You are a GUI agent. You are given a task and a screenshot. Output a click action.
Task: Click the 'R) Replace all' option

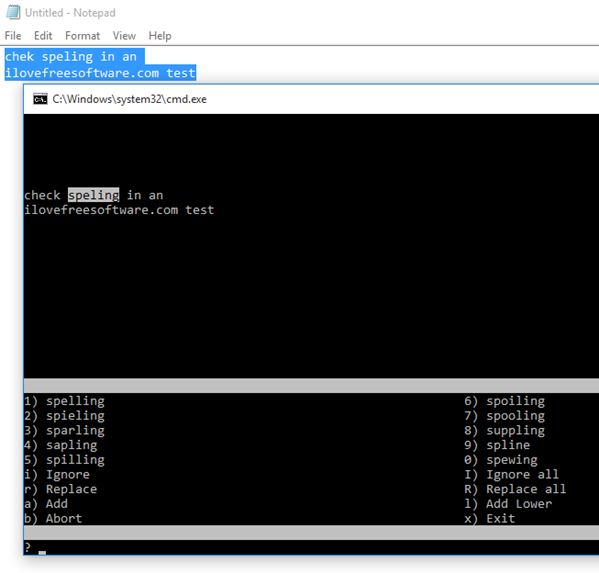515,489
